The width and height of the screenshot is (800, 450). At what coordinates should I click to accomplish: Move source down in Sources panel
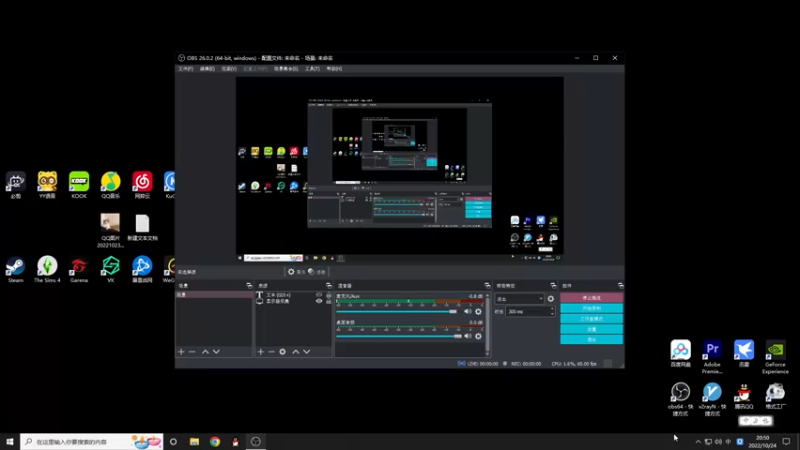point(307,352)
